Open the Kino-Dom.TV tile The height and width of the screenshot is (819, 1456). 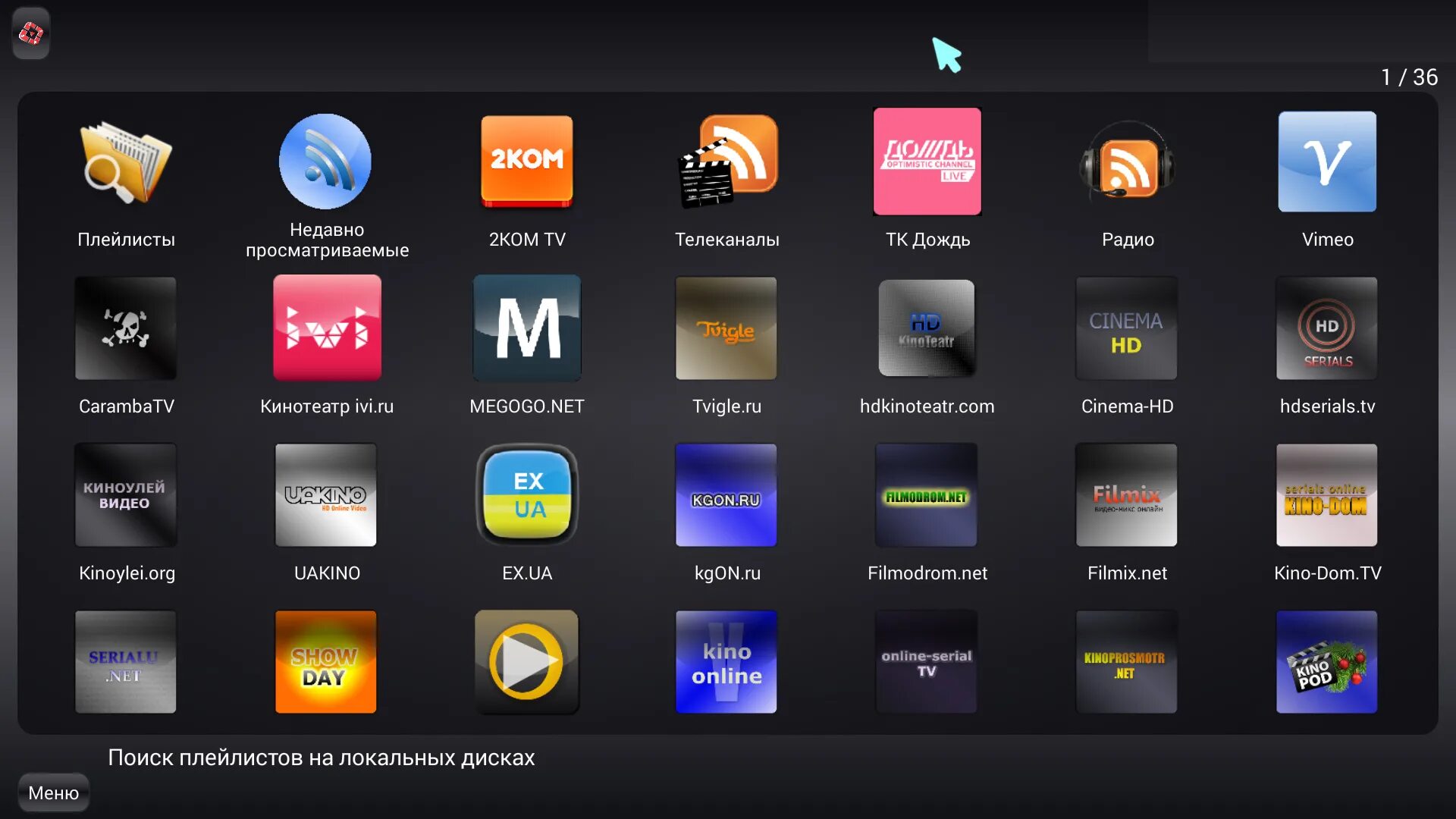tap(1327, 495)
